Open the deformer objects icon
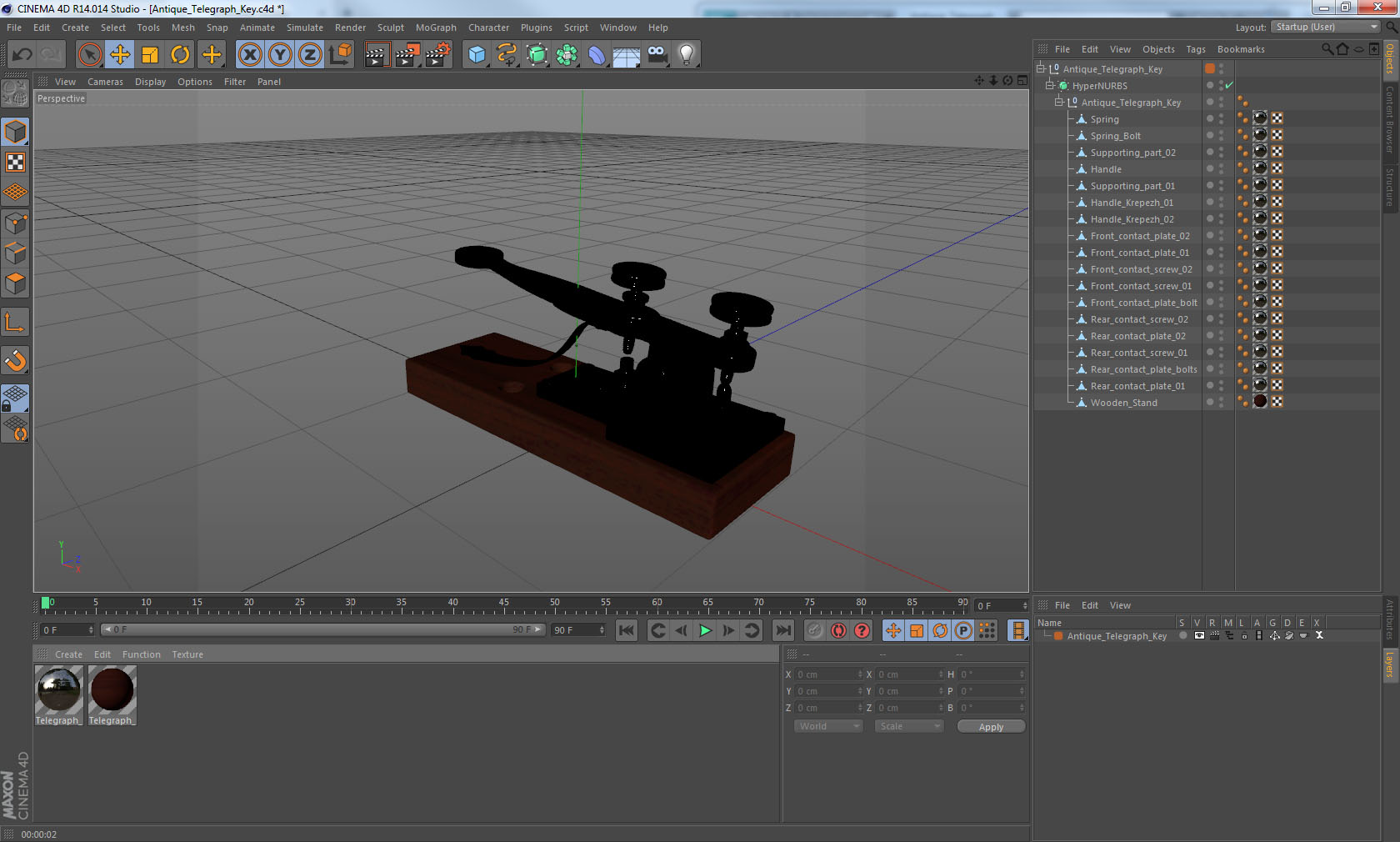Image resolution: width=1400 pixels, height=842 pixels. click(597, 55)
